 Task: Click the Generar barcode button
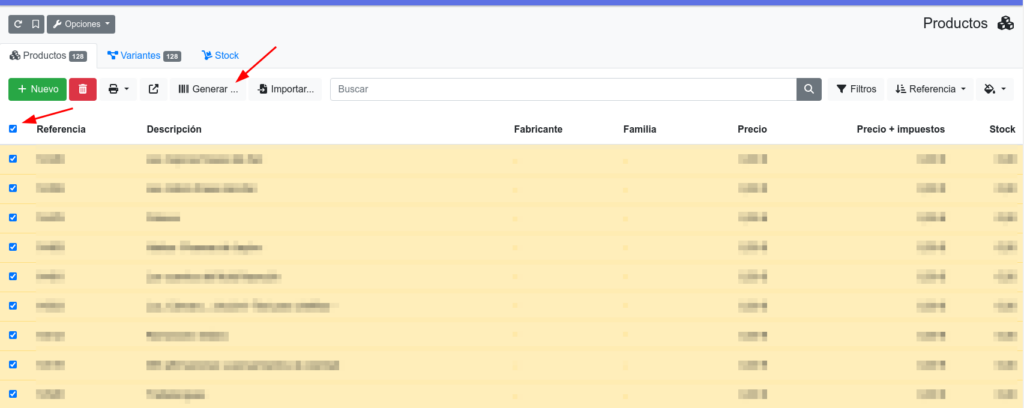coord(208,89)
